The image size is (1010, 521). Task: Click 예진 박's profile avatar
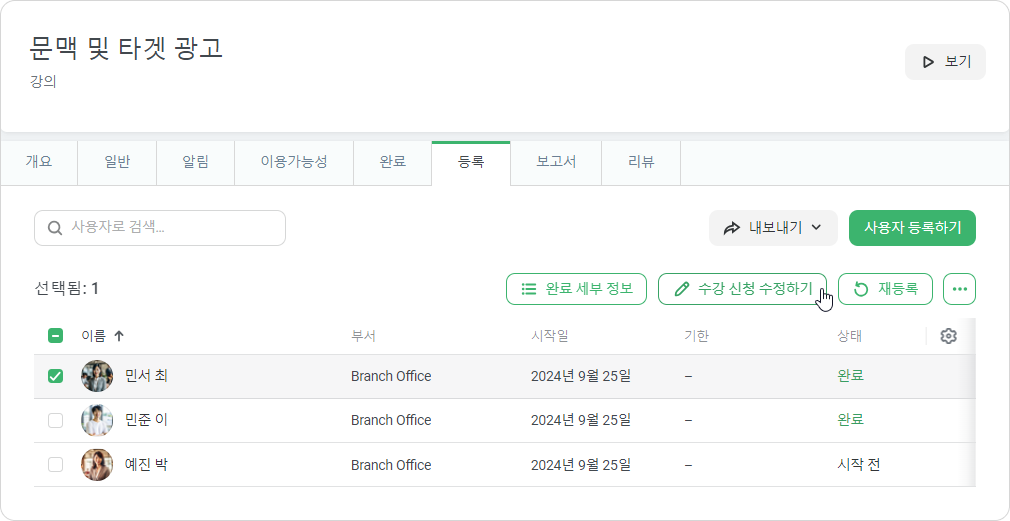click(x=97, y=465)
